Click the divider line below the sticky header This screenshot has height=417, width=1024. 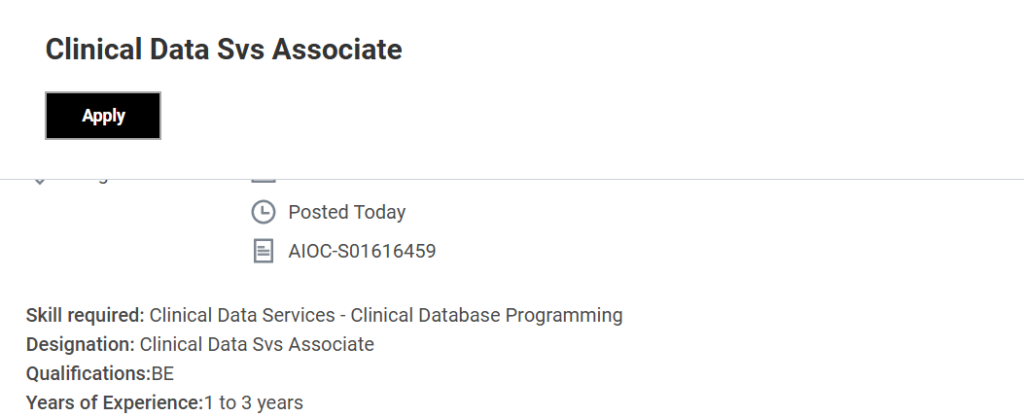point(600,179)
